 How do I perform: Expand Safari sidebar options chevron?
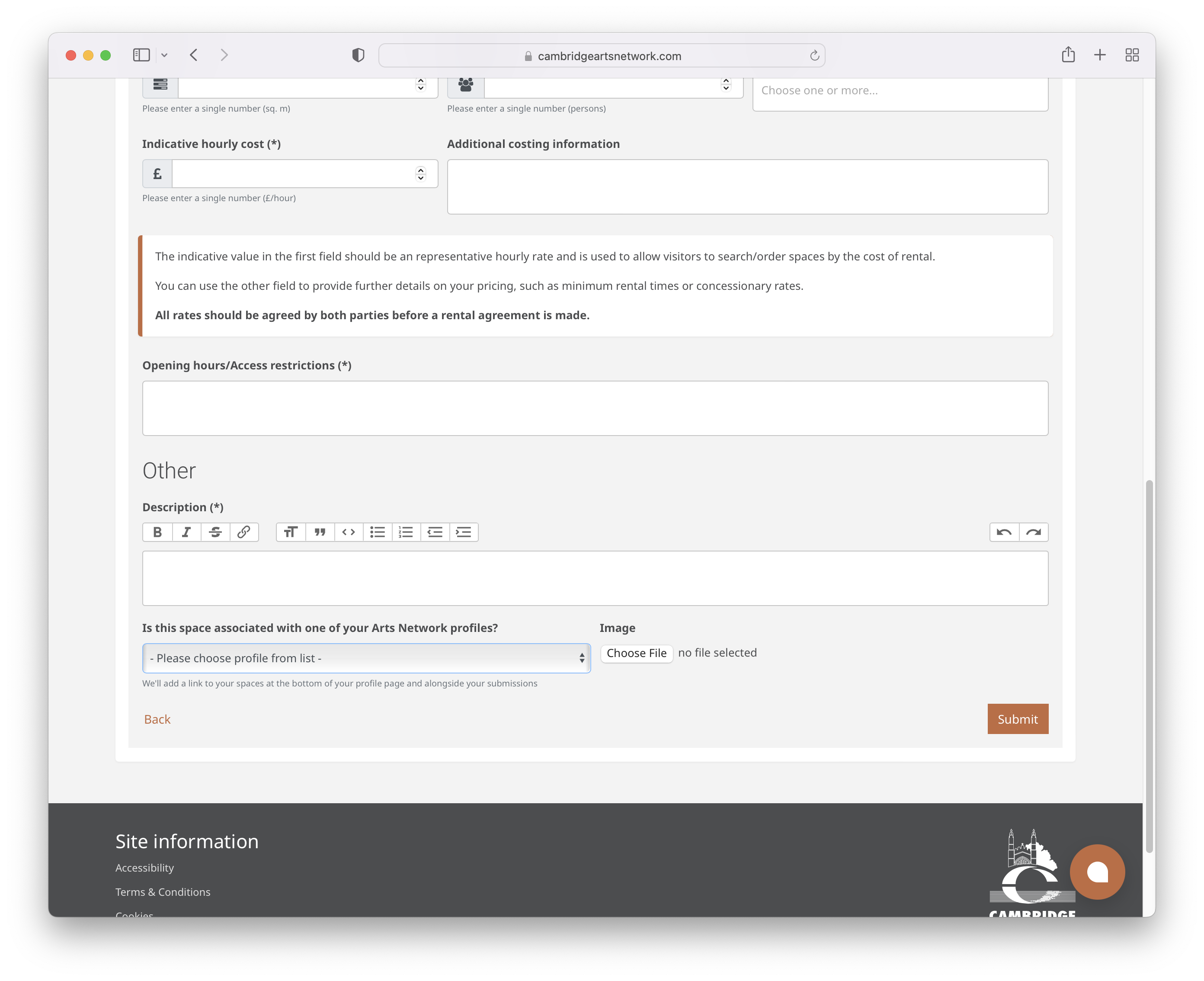click(164, 55)
